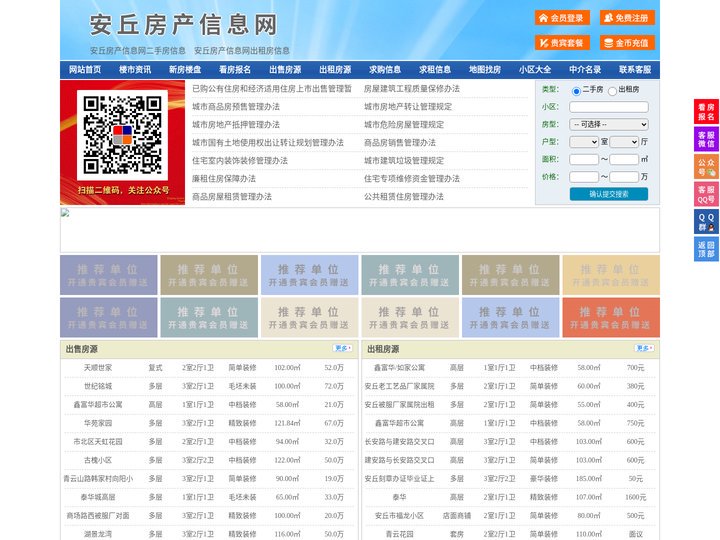Click 更多 in the 出售房源 header
This screenshot has height=540, width=720.
pos(343,349)
